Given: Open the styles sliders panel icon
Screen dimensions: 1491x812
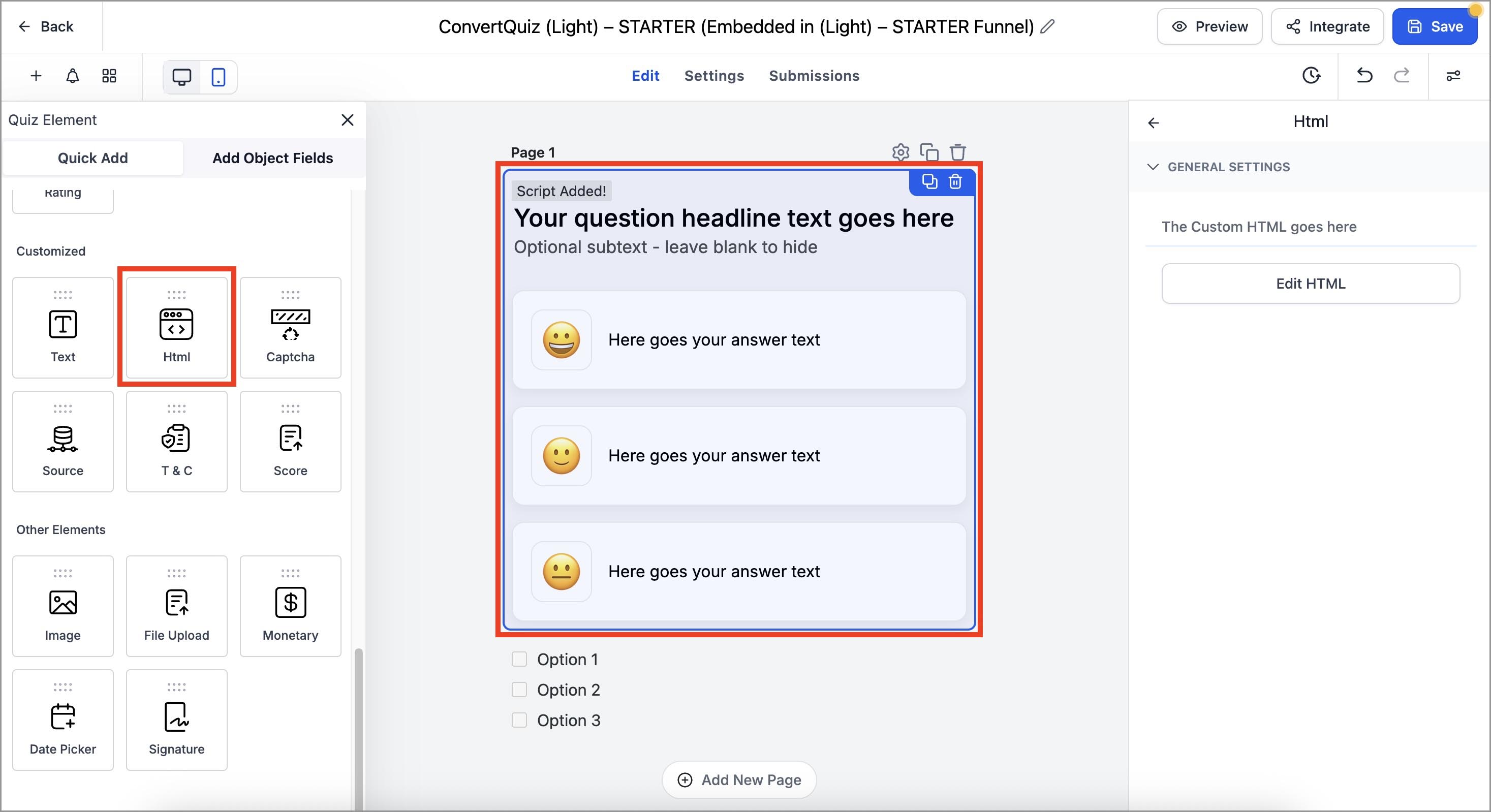Looking at the screenshot, I should click(x=1453, y=76).
